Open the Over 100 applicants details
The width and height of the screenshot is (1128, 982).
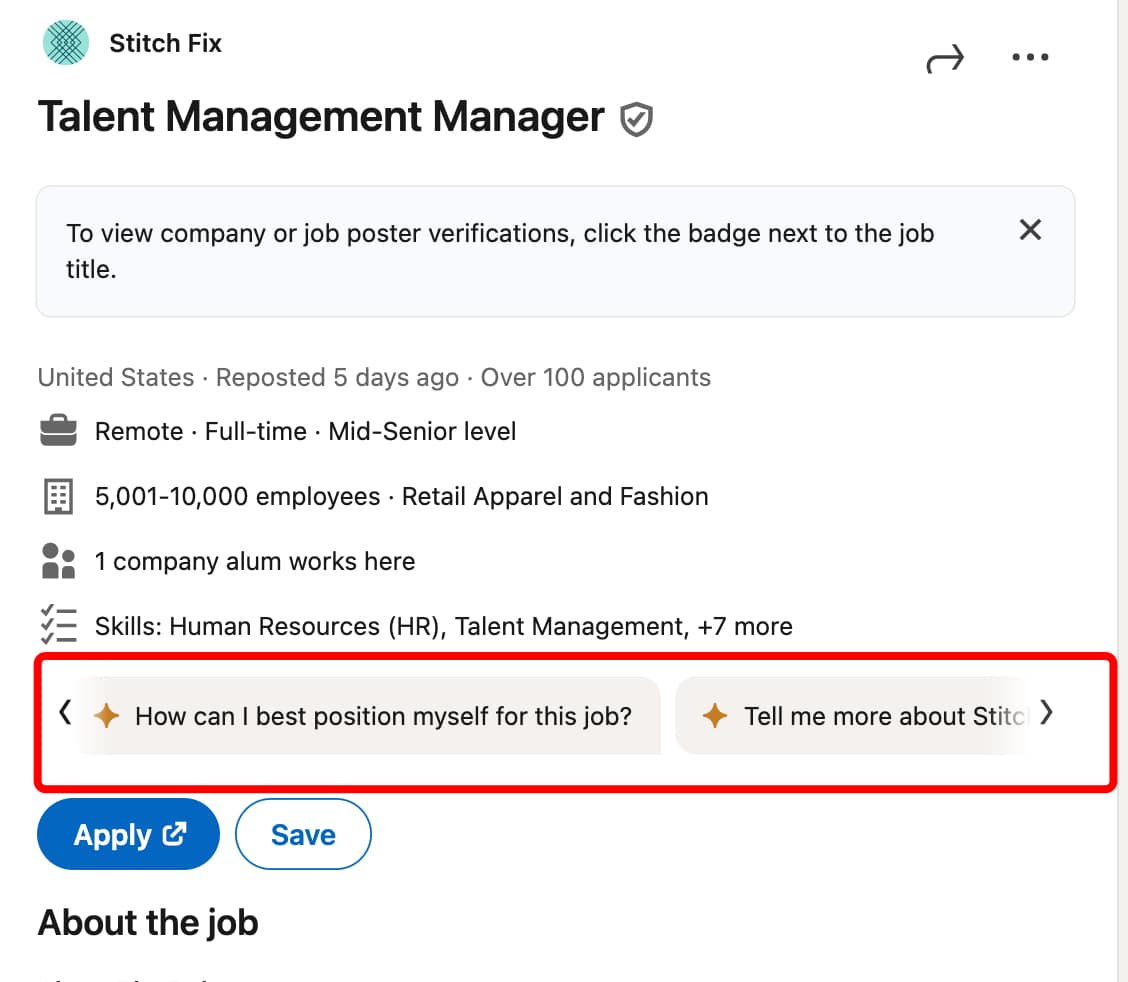pyautogui.click(x=595, y=377)
